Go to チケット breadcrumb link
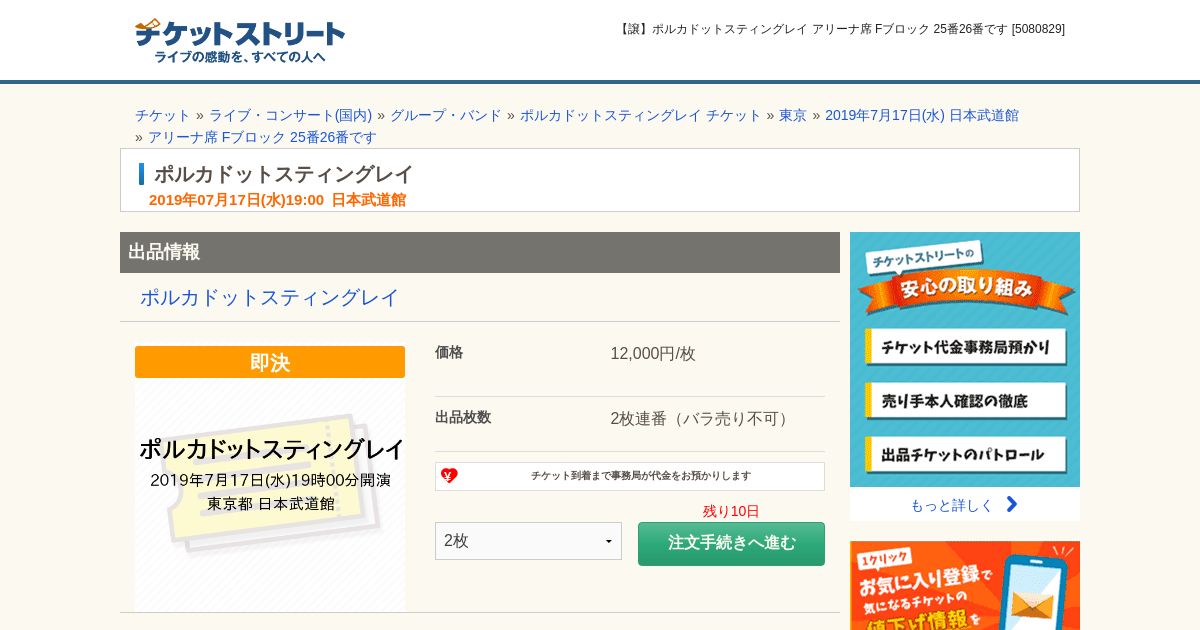 (162, 115)
